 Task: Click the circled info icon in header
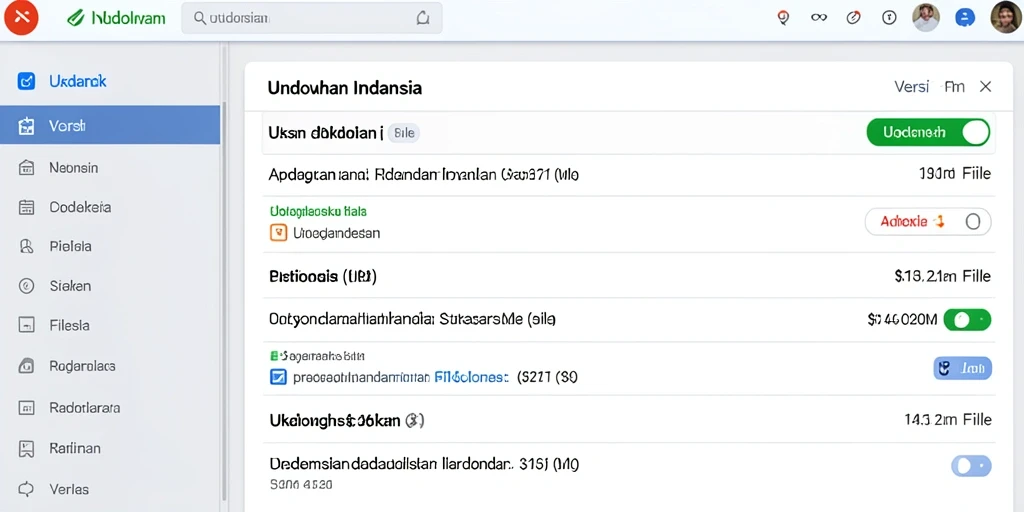coord(889,18)
